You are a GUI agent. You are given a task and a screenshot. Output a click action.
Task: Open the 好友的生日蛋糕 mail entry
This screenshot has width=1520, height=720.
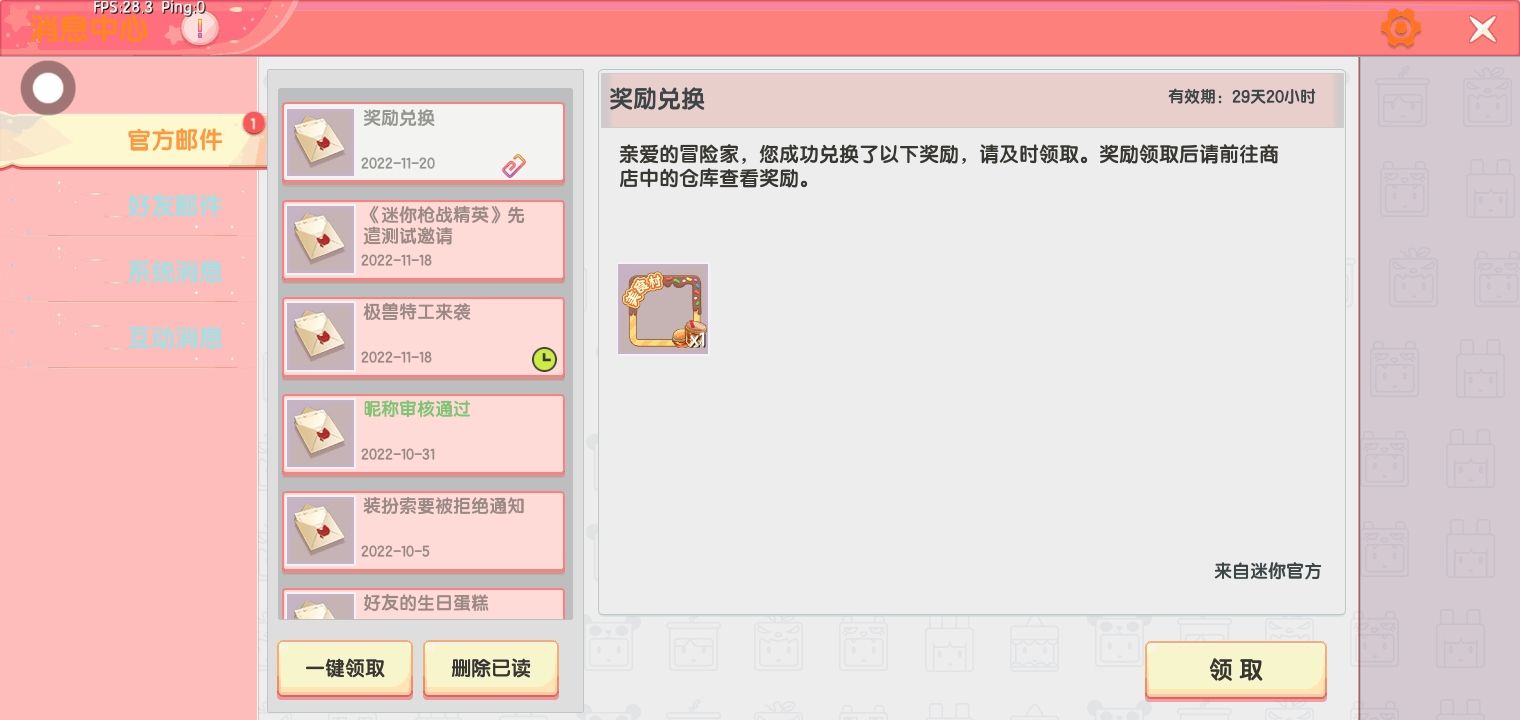tap(423, 605)
